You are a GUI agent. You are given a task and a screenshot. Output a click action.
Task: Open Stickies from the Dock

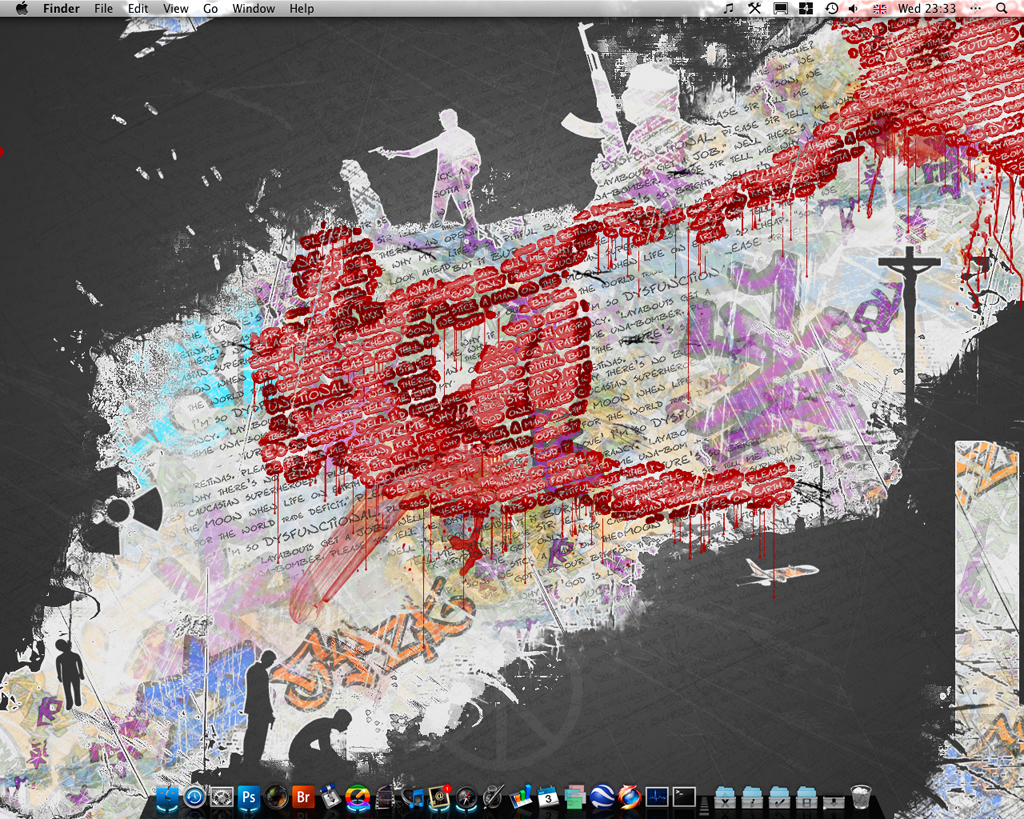(x=574, y=799)
